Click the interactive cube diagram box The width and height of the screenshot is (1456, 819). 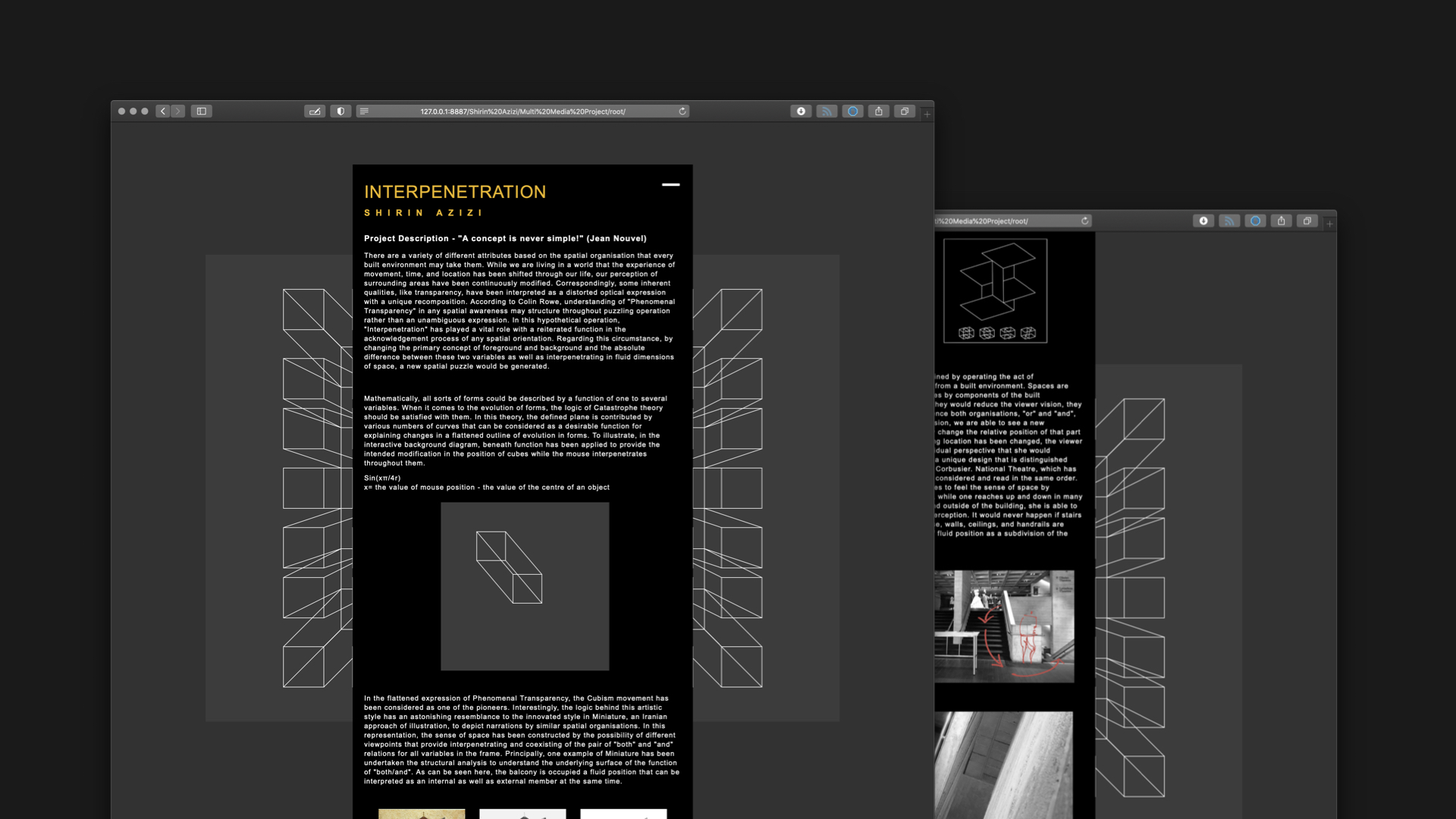[x=525, y=586]
